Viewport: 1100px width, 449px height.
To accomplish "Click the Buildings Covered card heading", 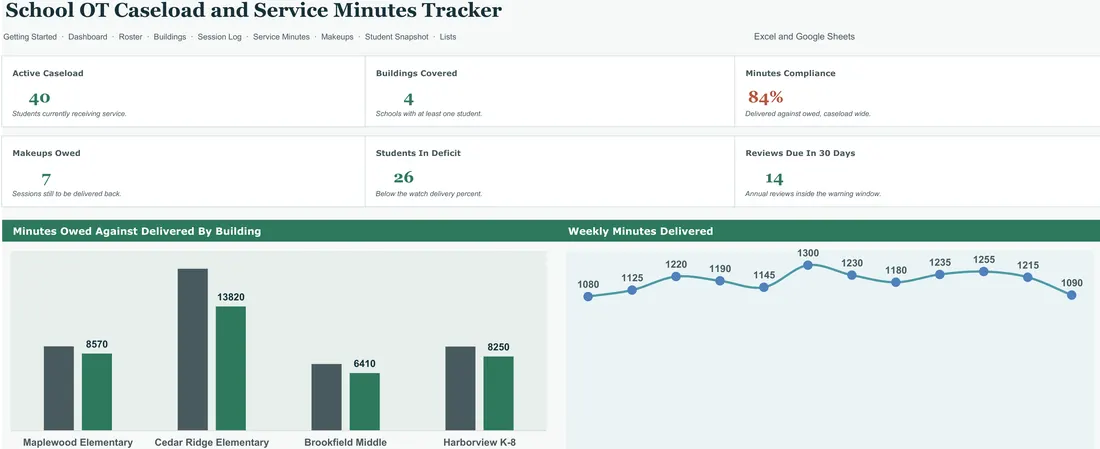I will 417,73.
